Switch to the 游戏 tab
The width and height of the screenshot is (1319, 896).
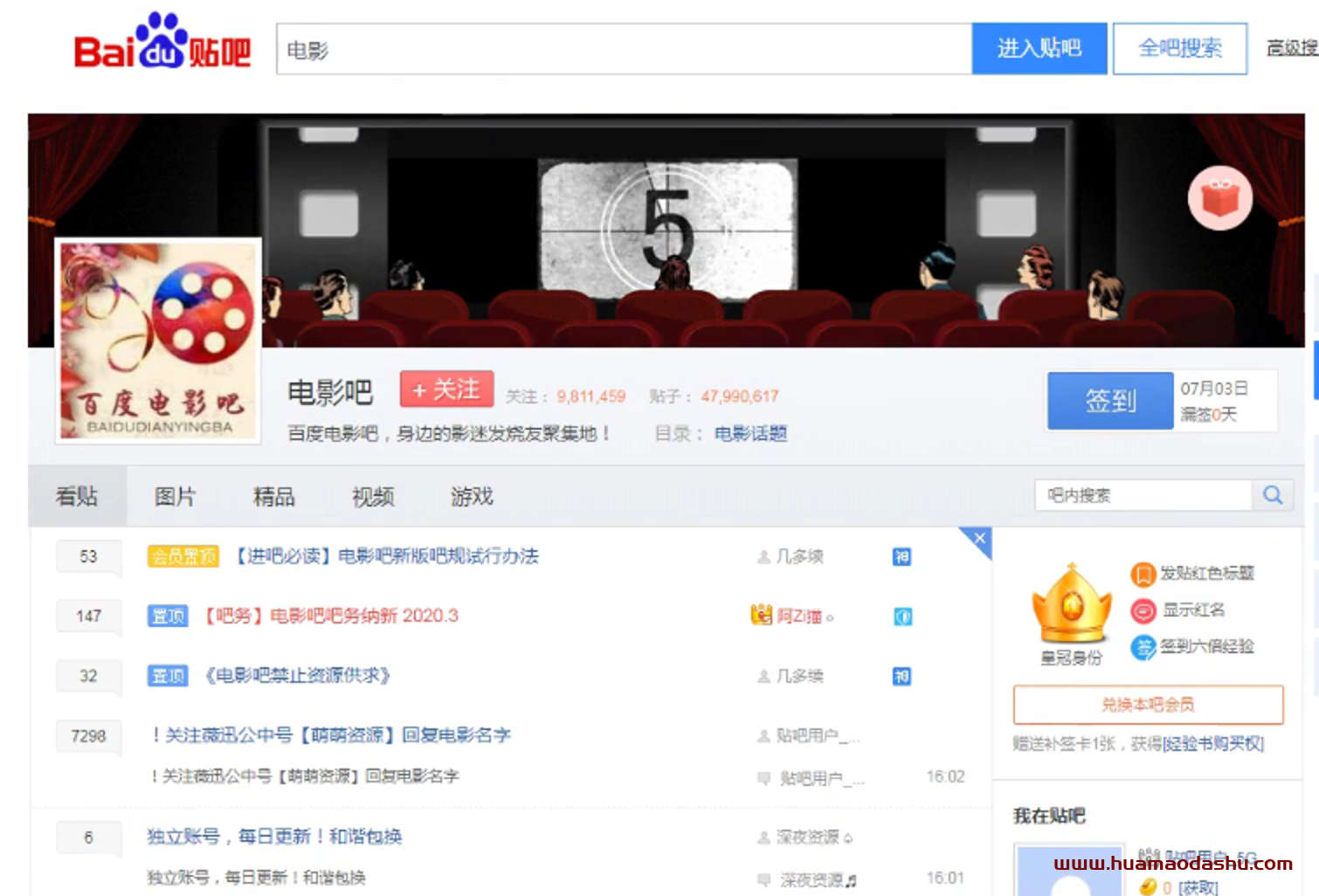472,496
